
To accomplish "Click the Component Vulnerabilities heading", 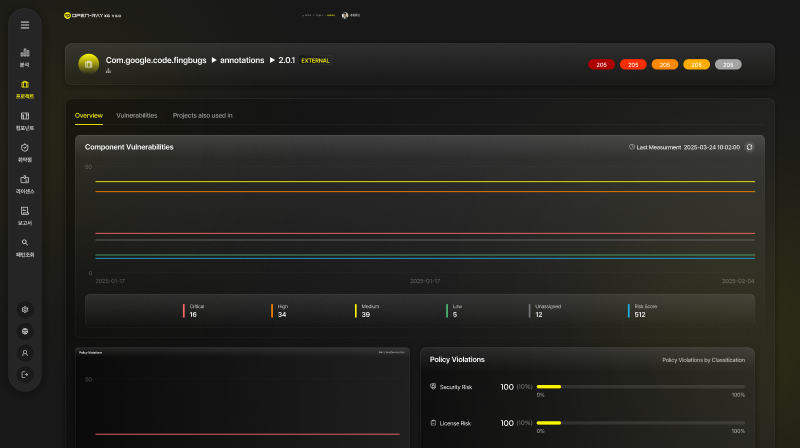I will 129,147.
